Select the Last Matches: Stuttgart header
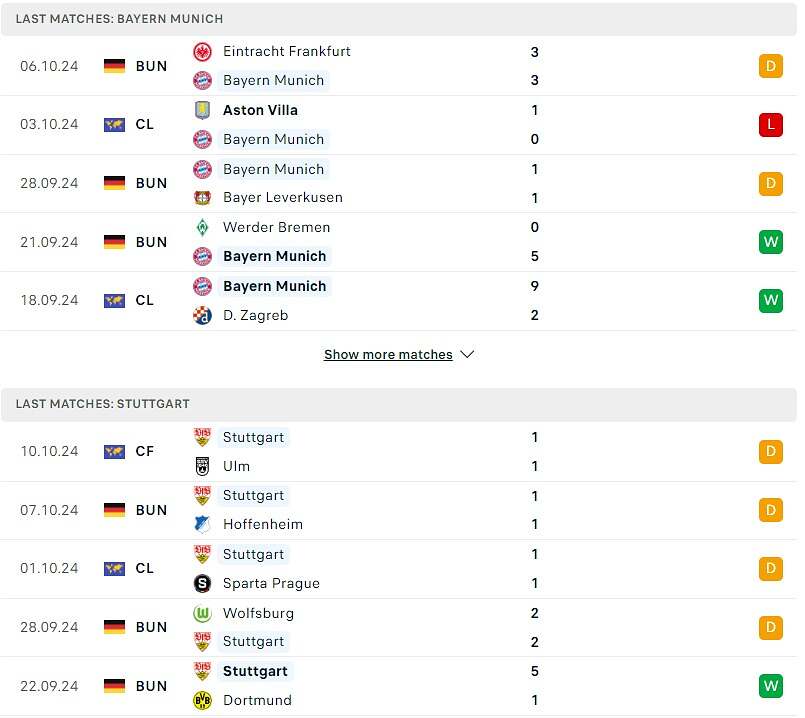The width and height of the screenshot is (805, 718). pyautogui.click(x=103, y=404)
